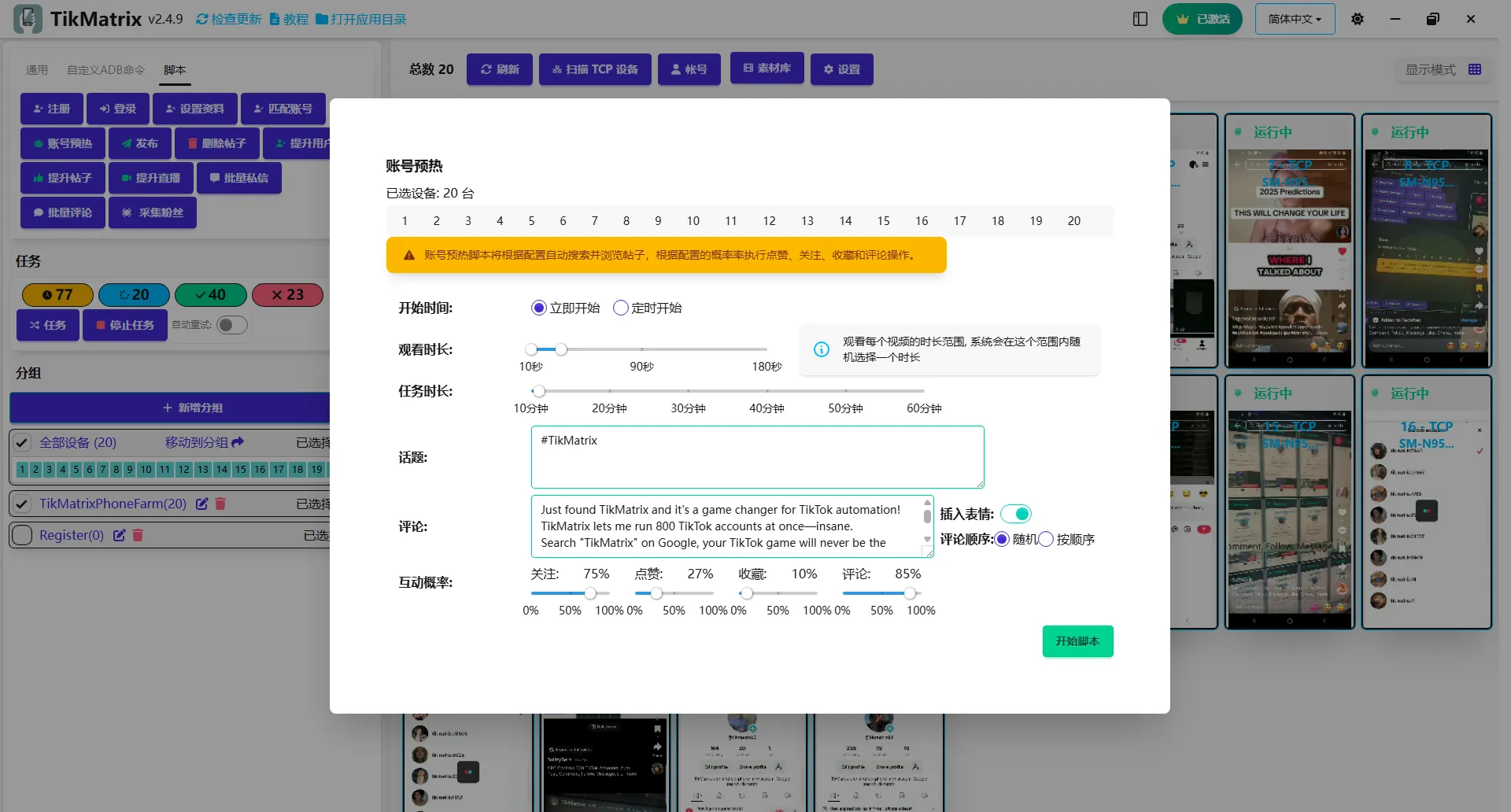
Task: Click the trash icon beside the Register group
Action: 139,535
